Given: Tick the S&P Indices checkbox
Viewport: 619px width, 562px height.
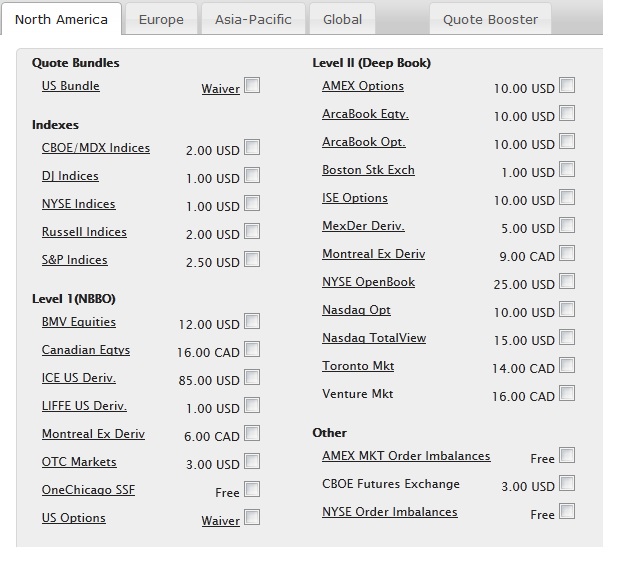Looking at the screenshot, I should point(252,260).
